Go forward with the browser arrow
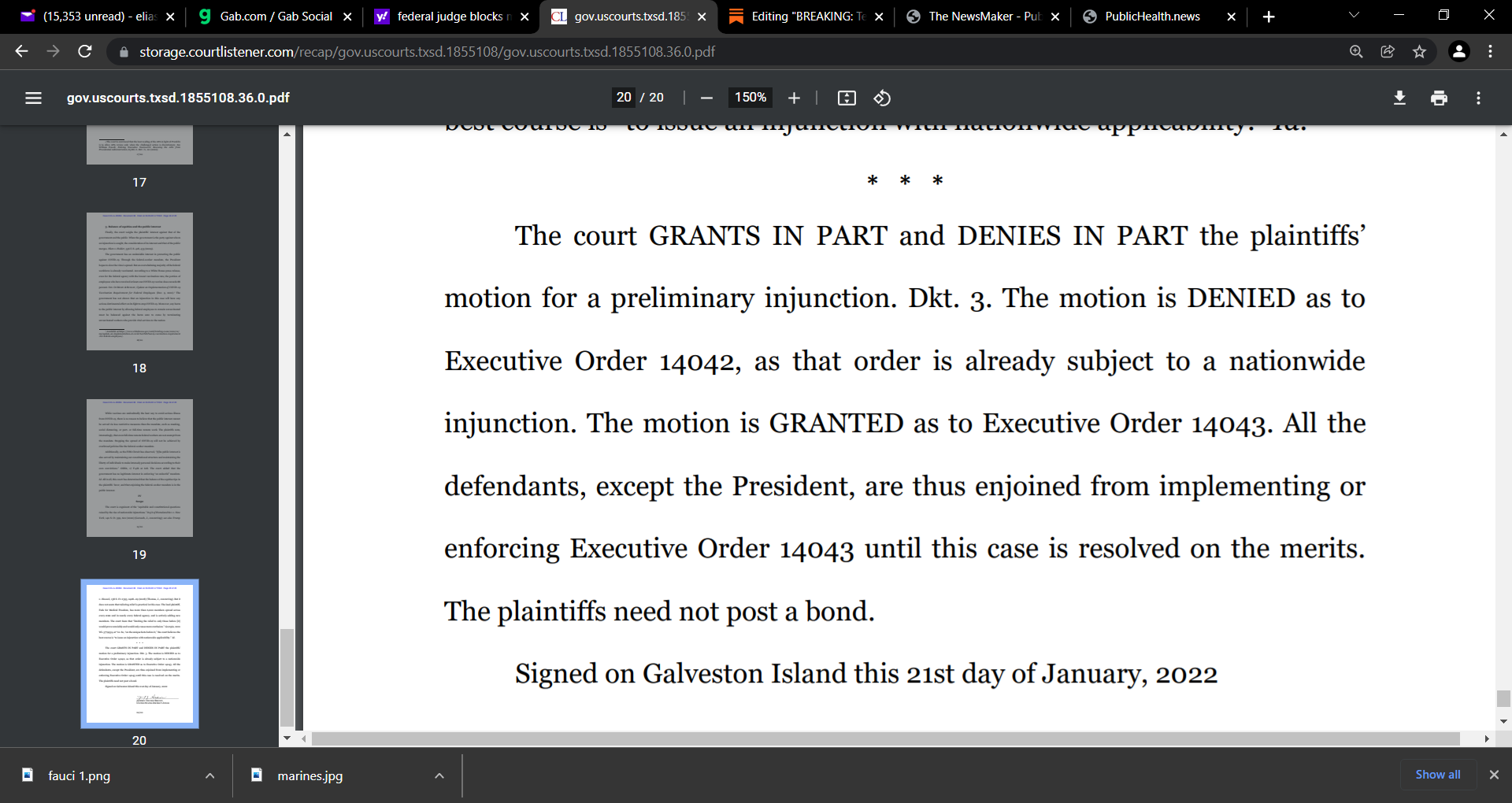The width and height of the screenshot is (1512, 803). click(53, 51)
